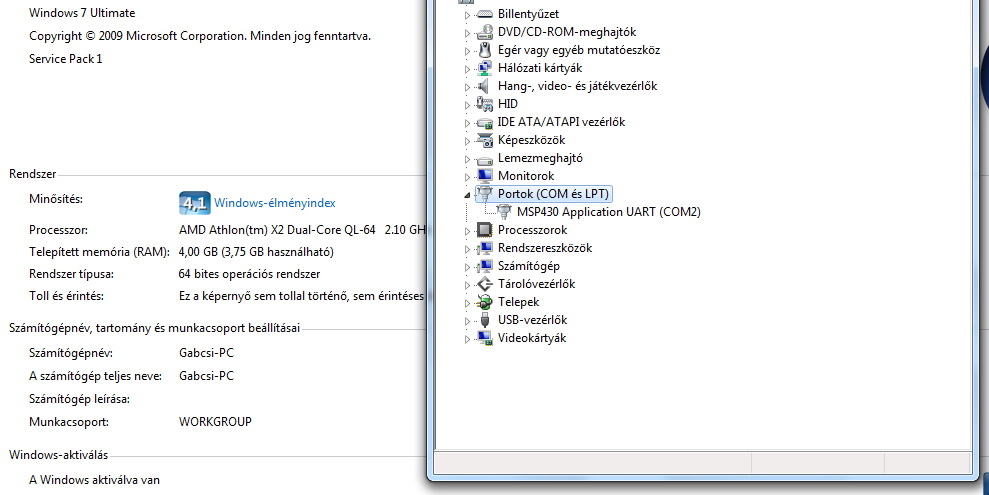Click the MSP430 Application UART device icon

(x=504, y=212)
